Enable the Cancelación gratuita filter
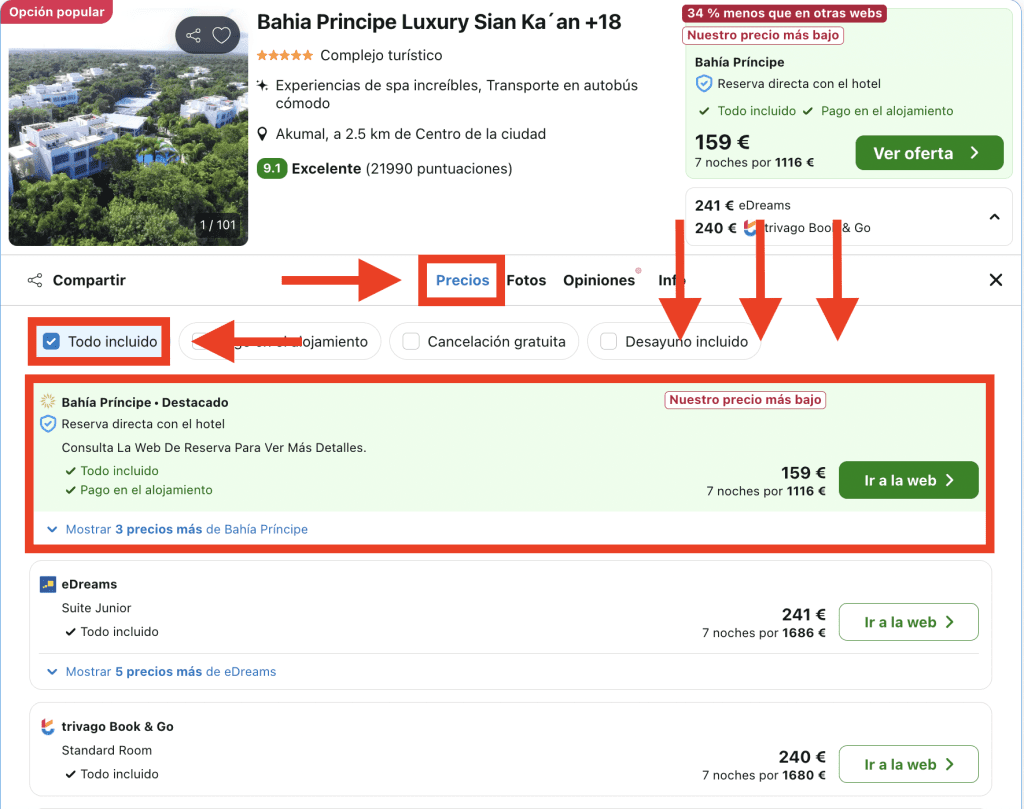 (x=411, y=342)
